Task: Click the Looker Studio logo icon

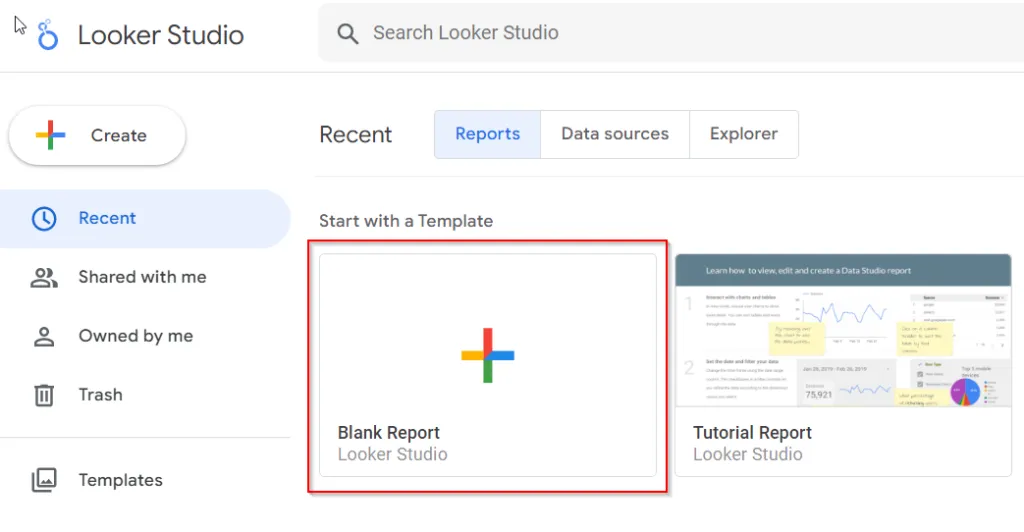Action: [x=47, y=35]
